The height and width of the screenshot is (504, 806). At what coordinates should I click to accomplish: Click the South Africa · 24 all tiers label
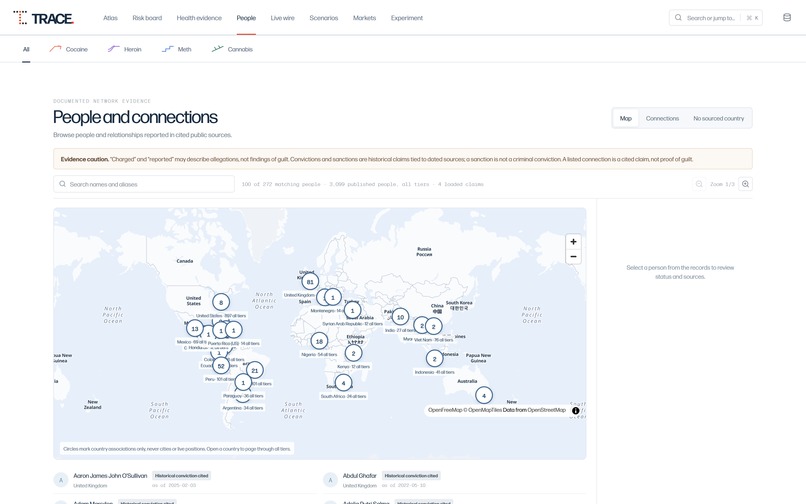click(x=343, y=396)
